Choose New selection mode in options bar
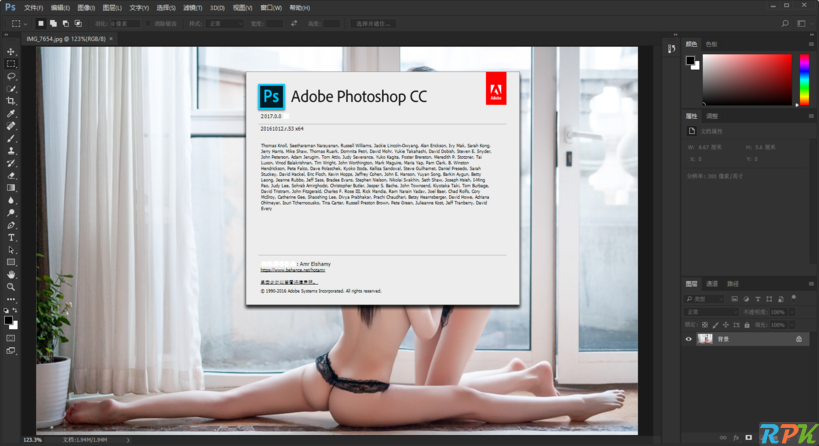Viewport: 819px width, 446px height. click(x=41, y=24)
